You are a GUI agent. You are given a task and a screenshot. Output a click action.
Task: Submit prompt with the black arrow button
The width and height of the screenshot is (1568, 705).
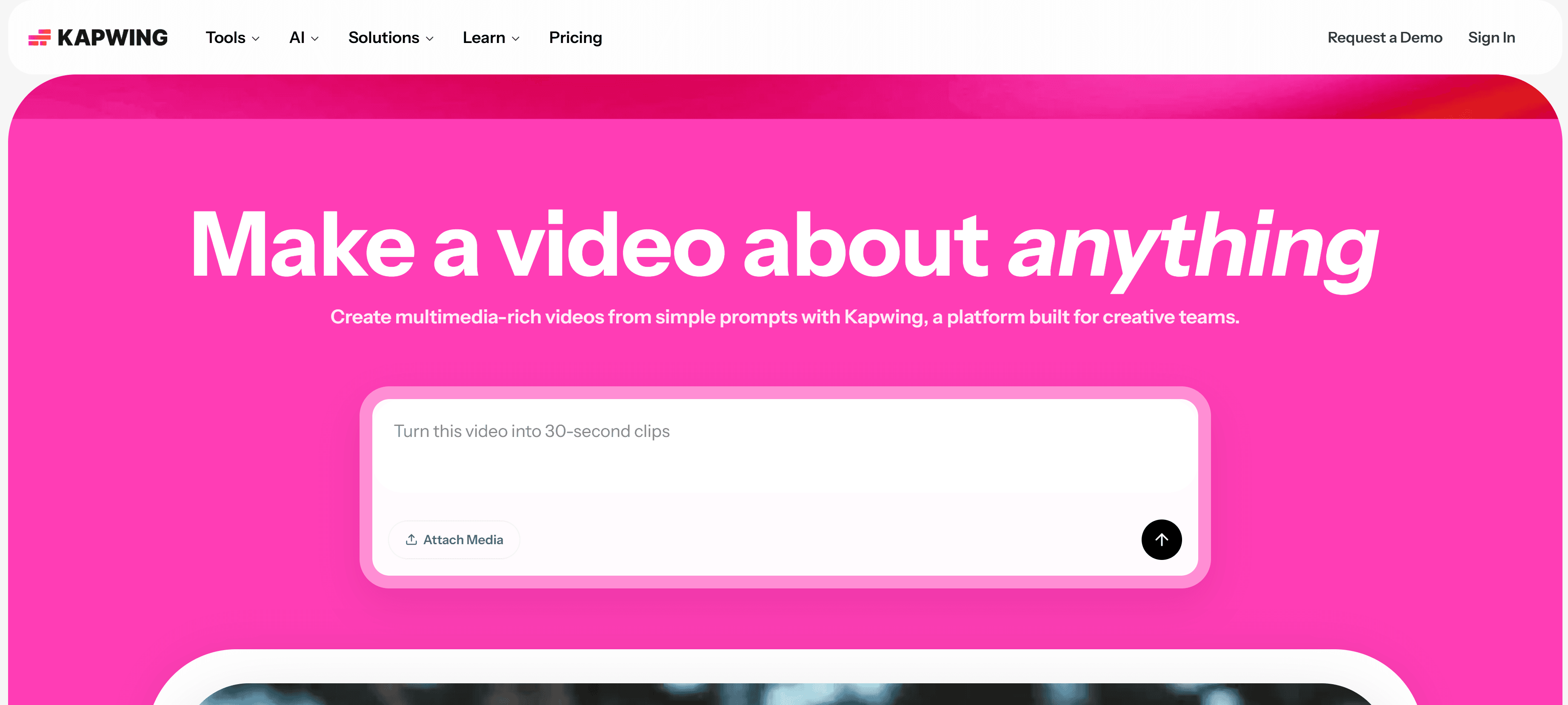(x=1161, y=539)
